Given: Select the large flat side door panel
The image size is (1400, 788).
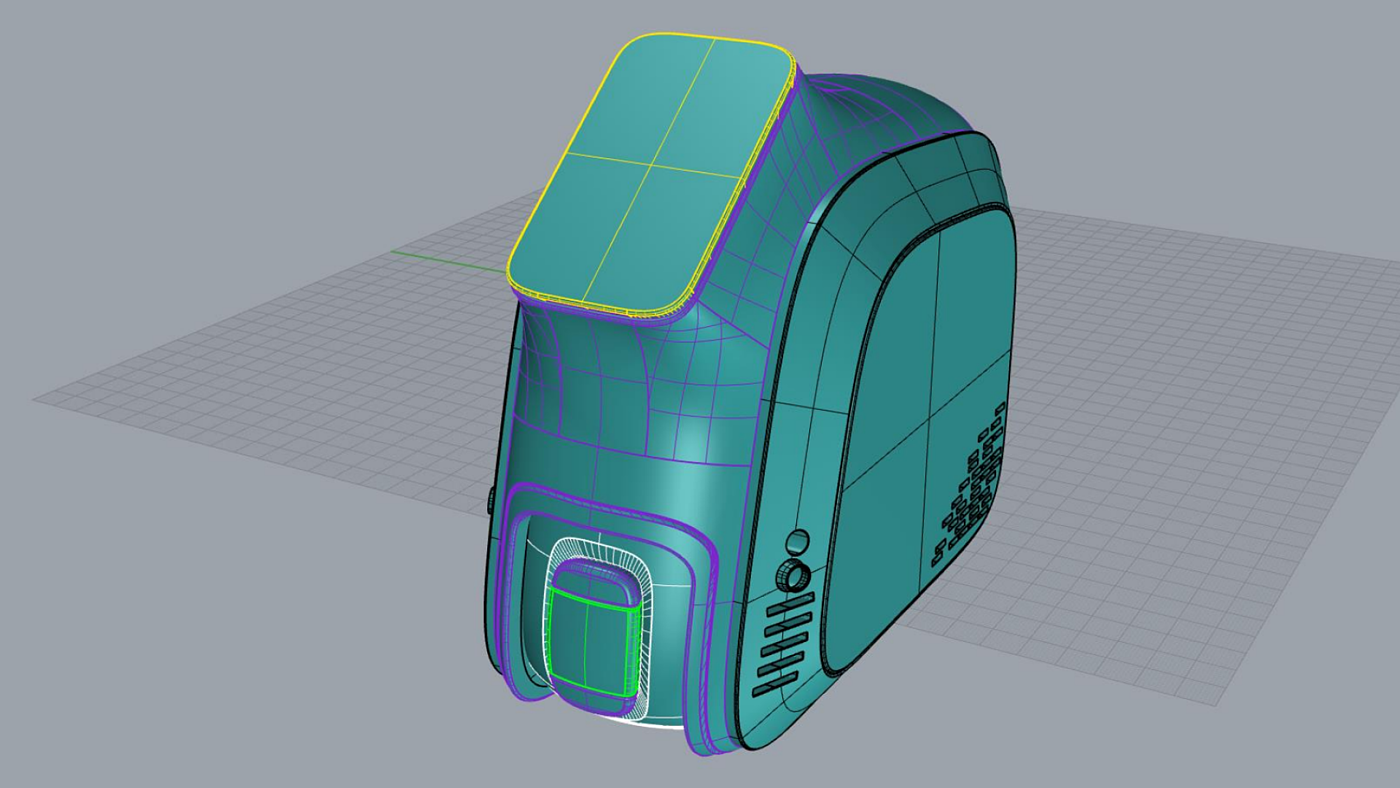Looking at the screenshot, I should click(921, 440).
